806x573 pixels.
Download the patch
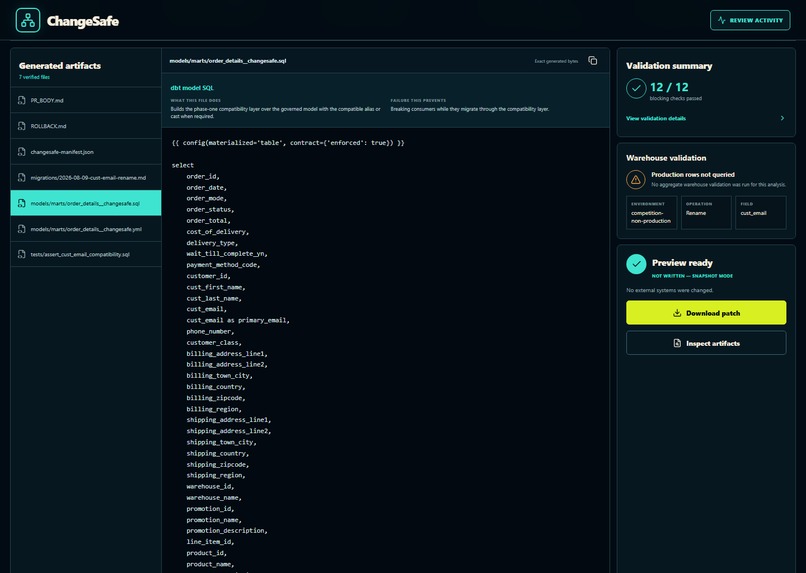tap(706, 312)
